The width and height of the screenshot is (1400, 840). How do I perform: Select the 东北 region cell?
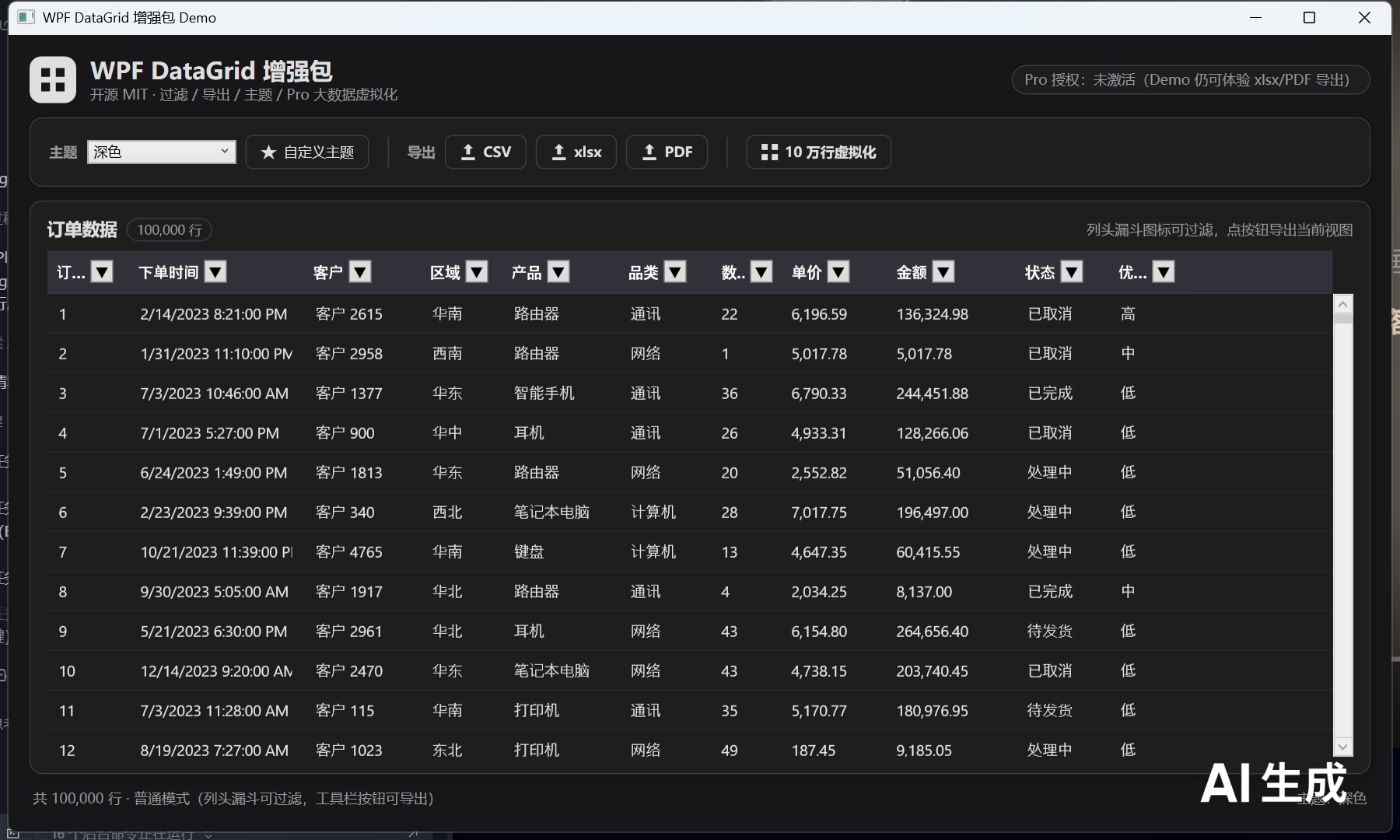[x=447, y=751]
